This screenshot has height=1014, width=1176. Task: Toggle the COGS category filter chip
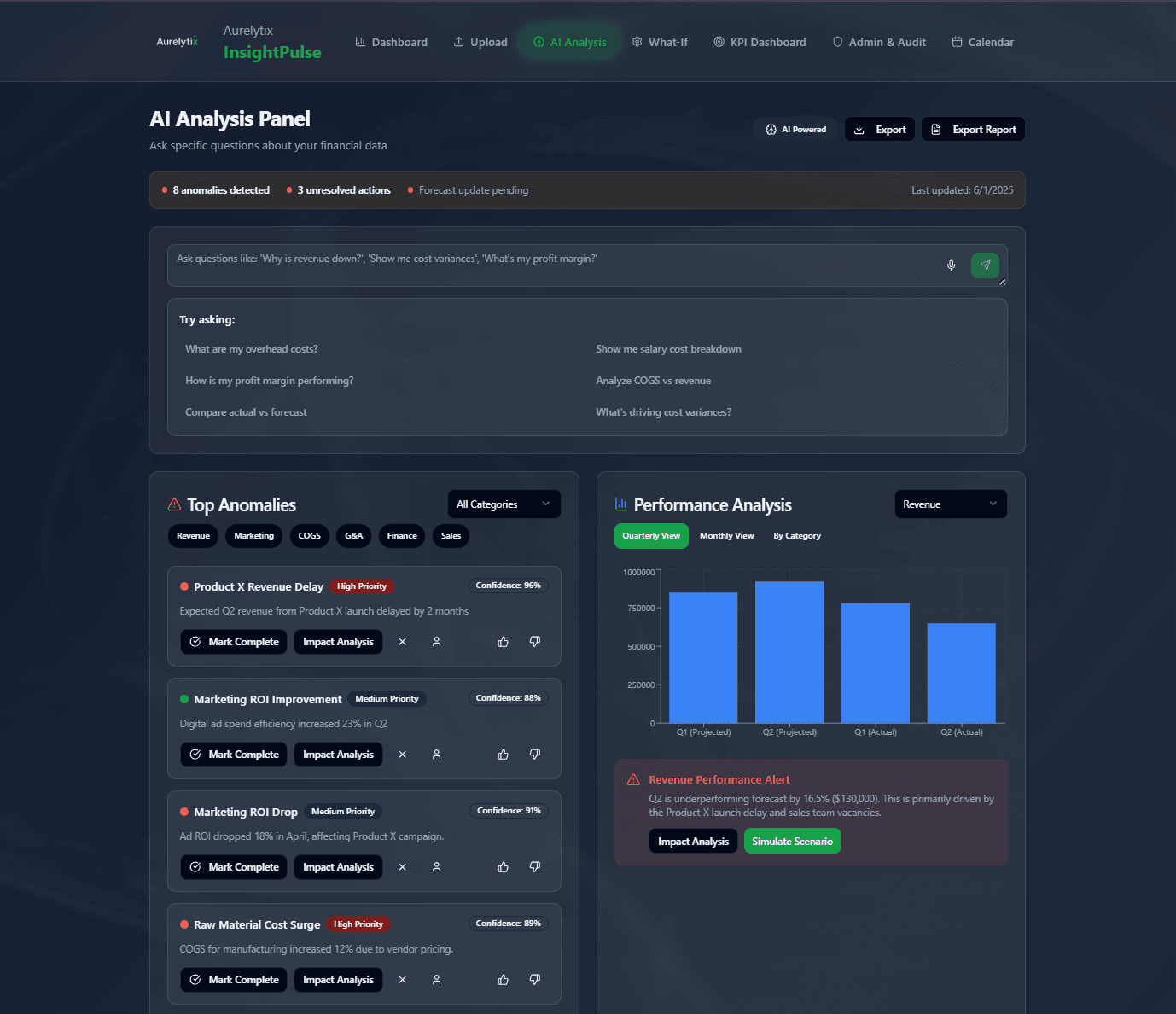tap(309, 535)
